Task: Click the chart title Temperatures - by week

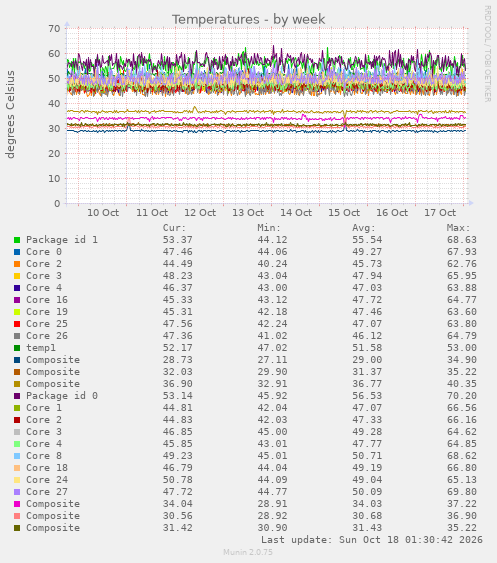Action: pyautogui.click(x=248, y=19)
